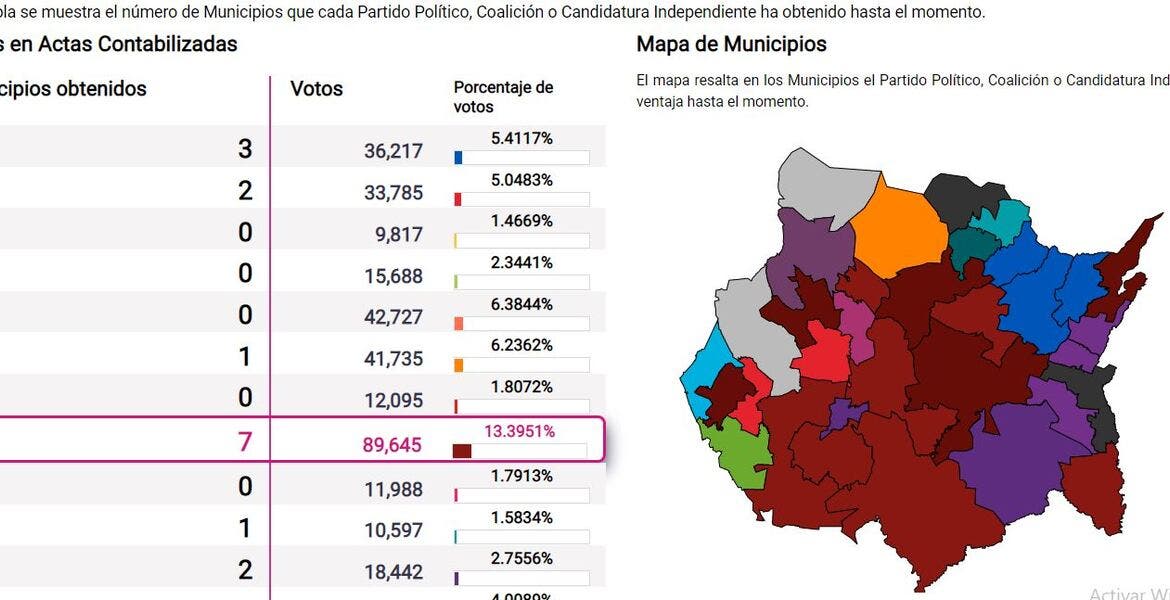Click the purple swatch beside 2.7556%
Image resolution: width=1170 pixels, height=600 pixels.
[457, 578]
